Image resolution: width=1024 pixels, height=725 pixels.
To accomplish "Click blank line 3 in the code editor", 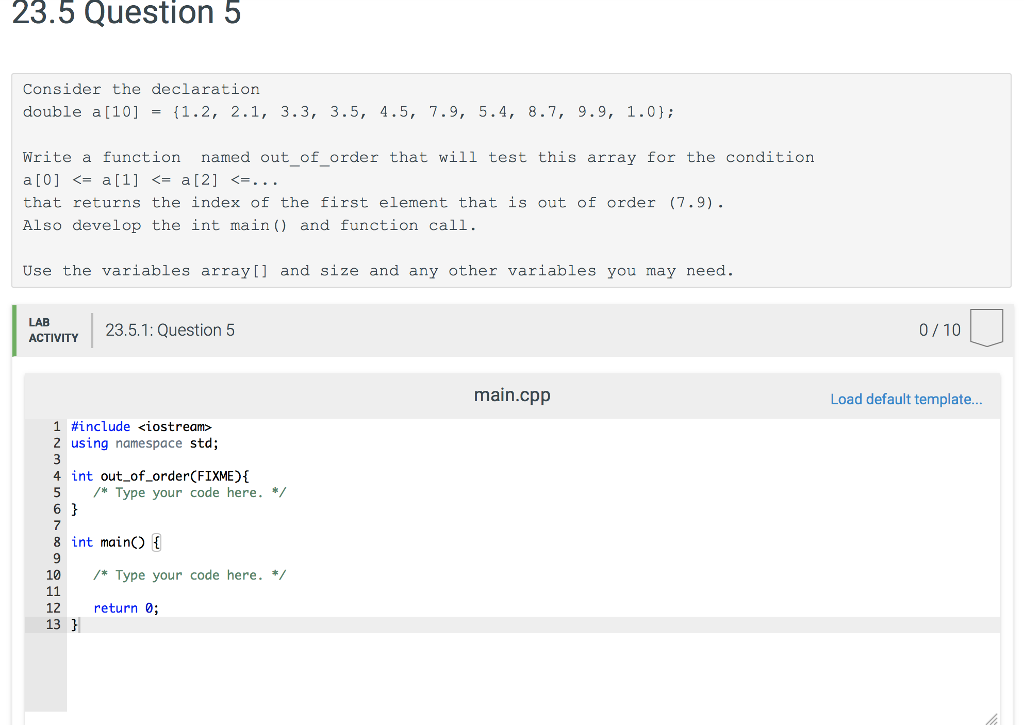I will click(x=533, y=460).
